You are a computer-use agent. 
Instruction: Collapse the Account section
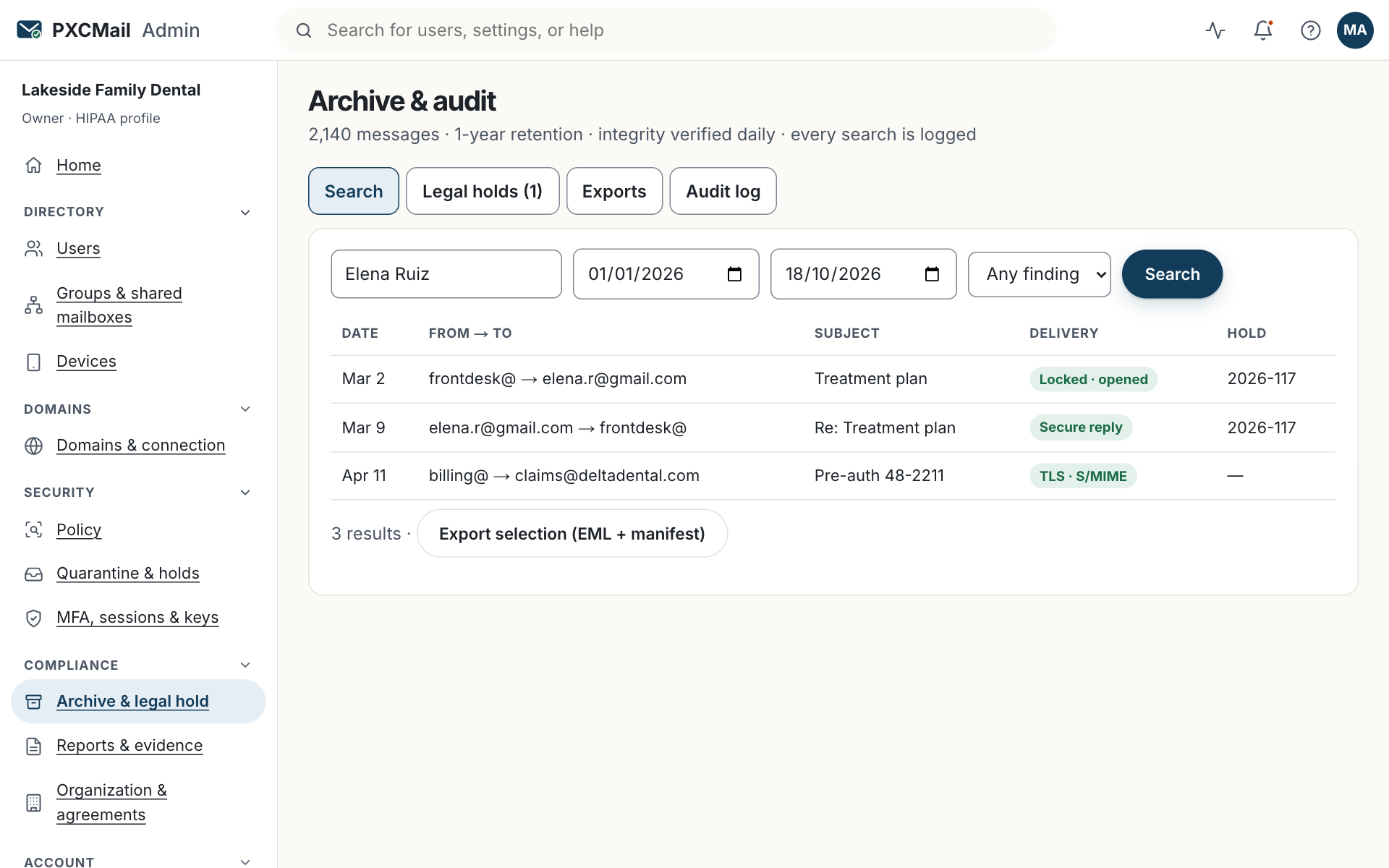tap(245, 862)
